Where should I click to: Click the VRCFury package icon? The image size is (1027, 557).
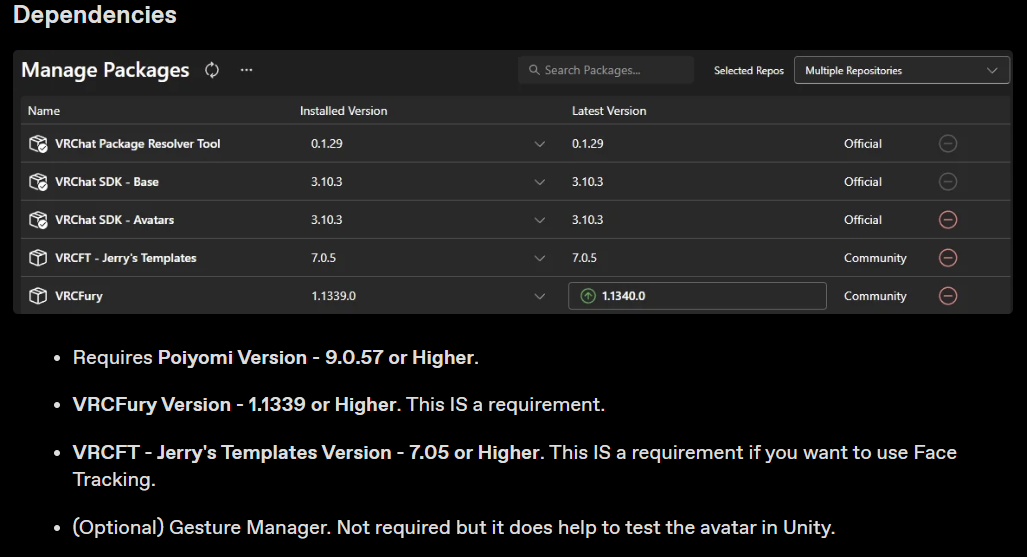(38, 296)
